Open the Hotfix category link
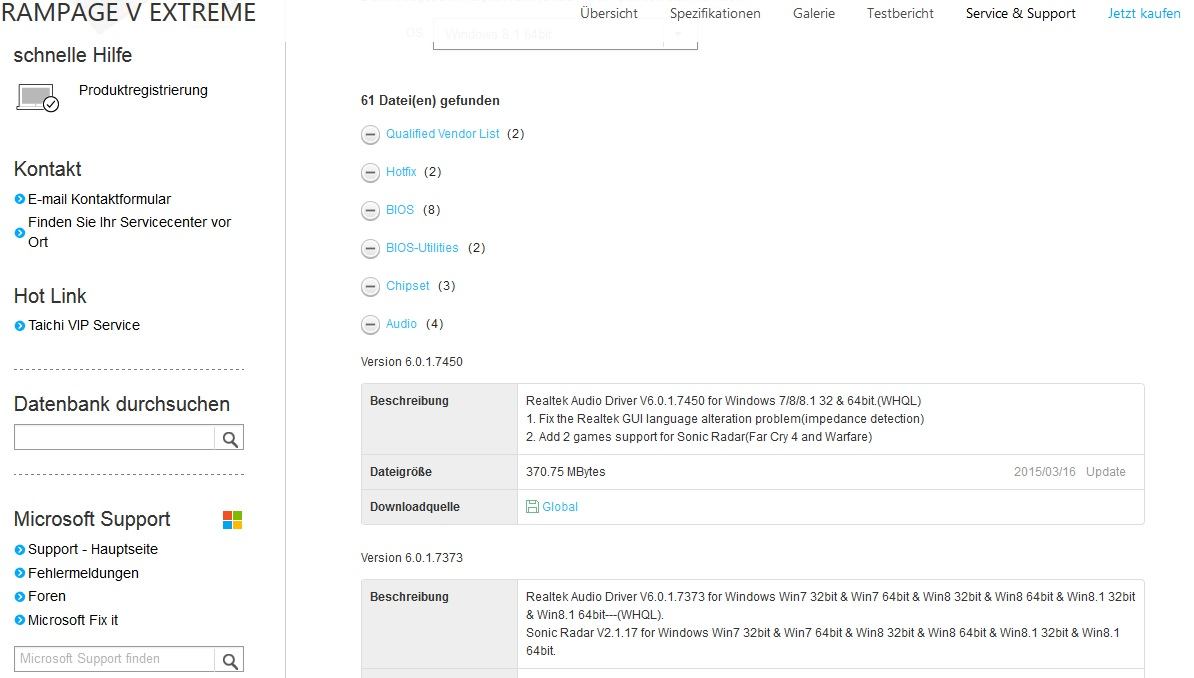Screen dimensions: 1194x678 401,171
